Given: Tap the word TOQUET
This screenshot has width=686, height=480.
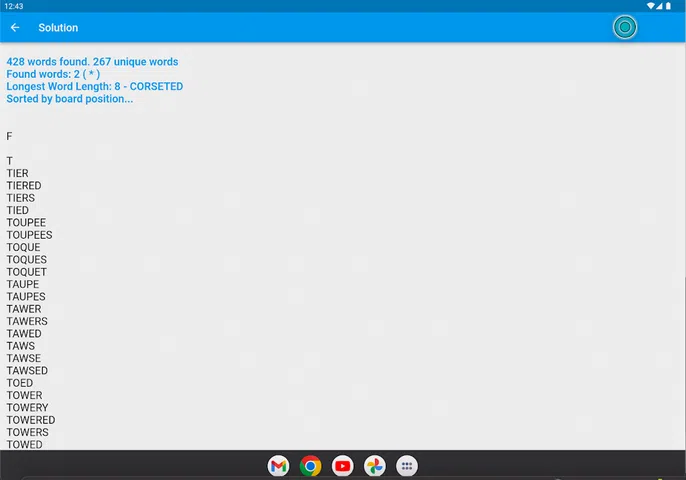Looking at the screenshot, I should [27, 272].
